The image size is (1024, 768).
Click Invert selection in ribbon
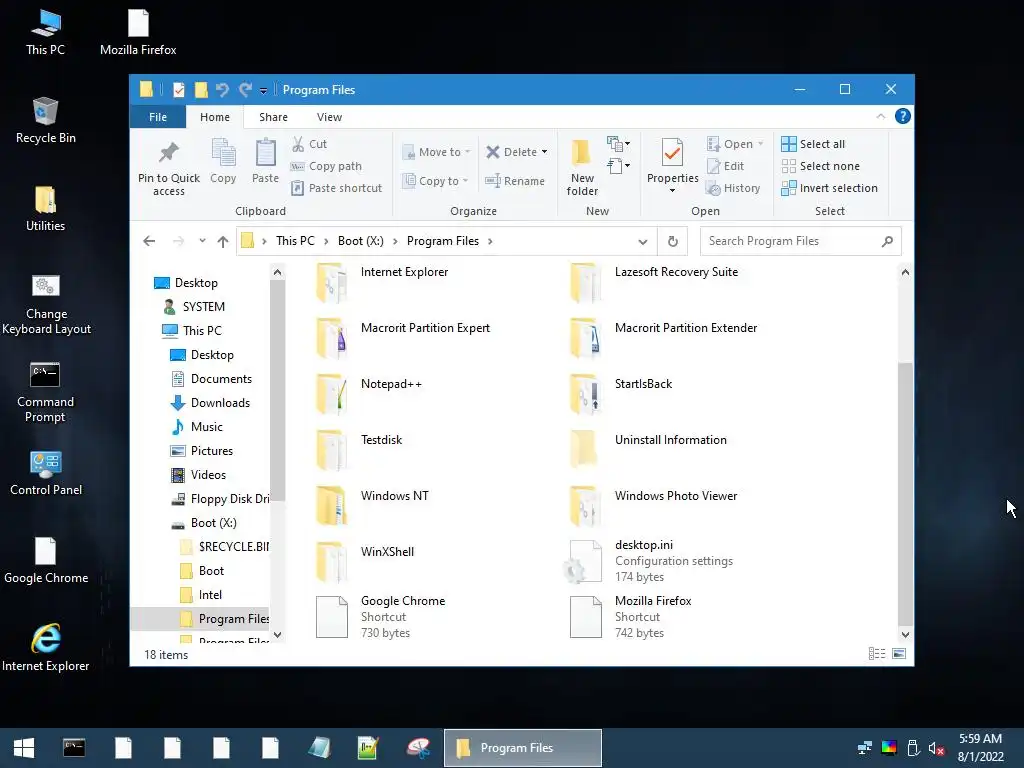point(829,188)
